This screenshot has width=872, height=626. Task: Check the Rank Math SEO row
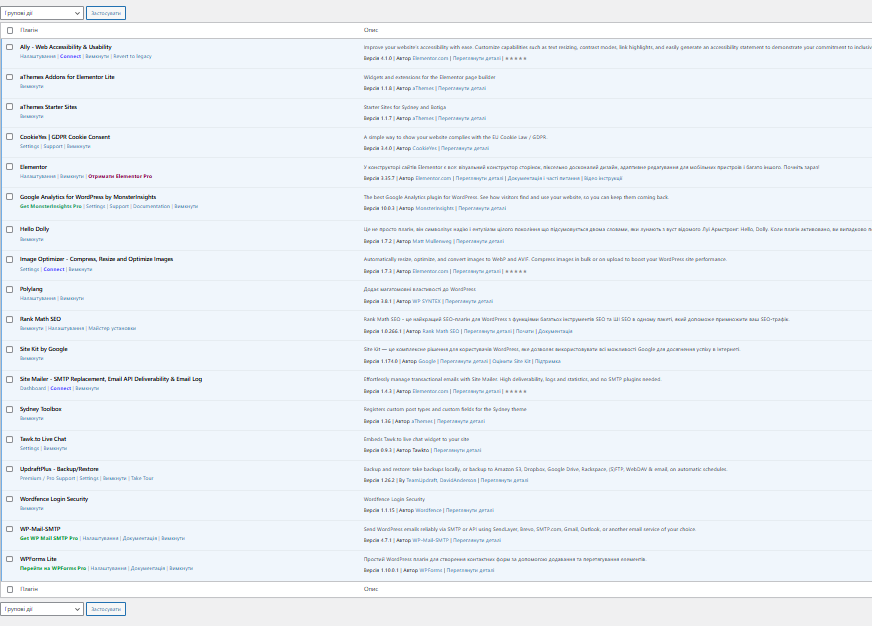coord(9,319)
